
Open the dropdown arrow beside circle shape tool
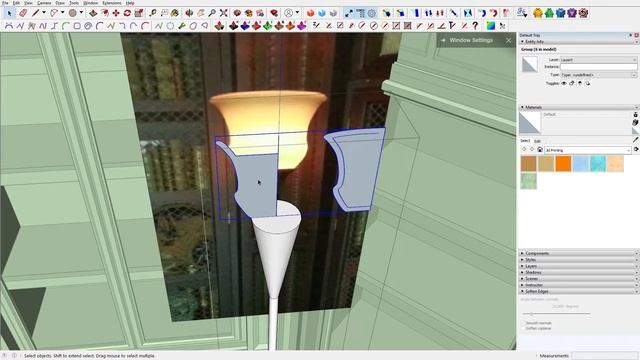click(81, 13)
